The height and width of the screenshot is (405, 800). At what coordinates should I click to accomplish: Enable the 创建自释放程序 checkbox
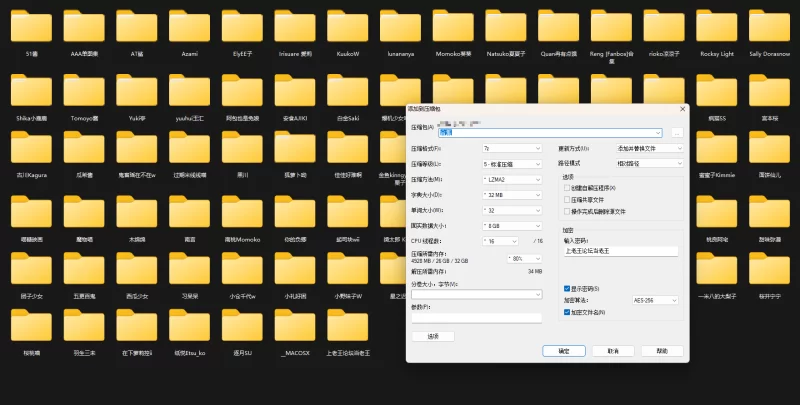tap(568, 187)
